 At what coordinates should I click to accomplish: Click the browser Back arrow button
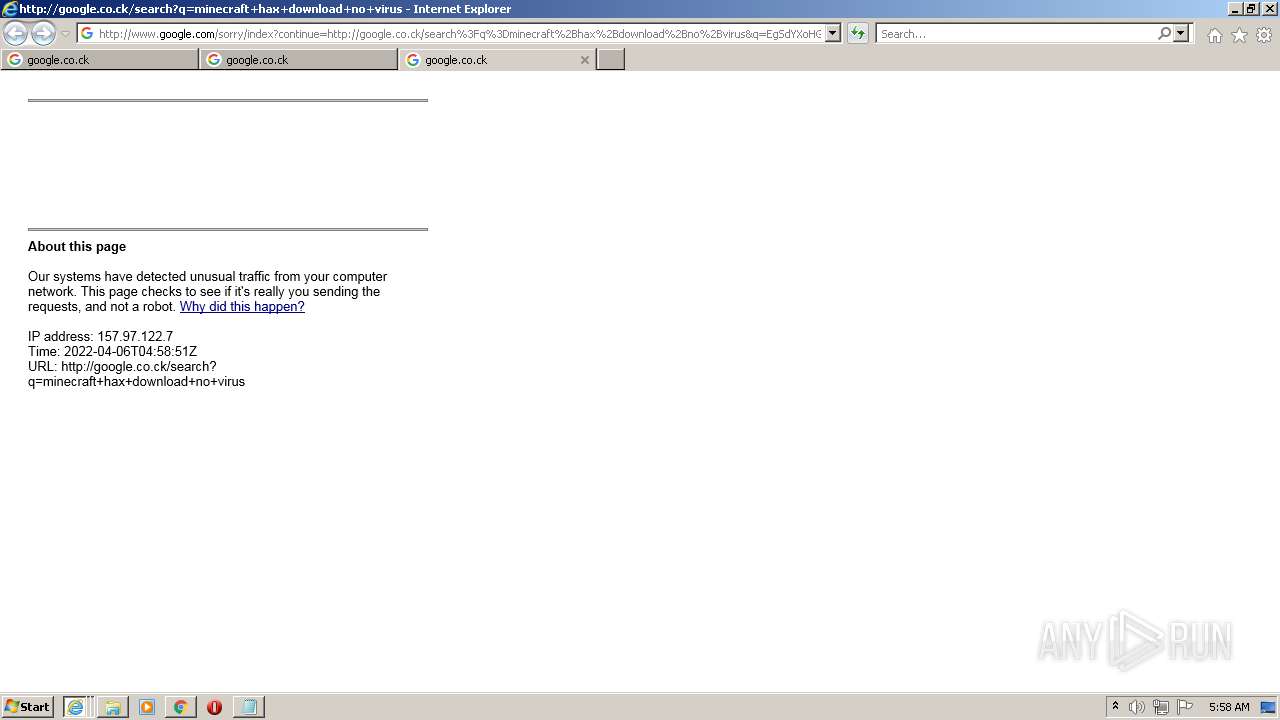click(x=15, y=34)
